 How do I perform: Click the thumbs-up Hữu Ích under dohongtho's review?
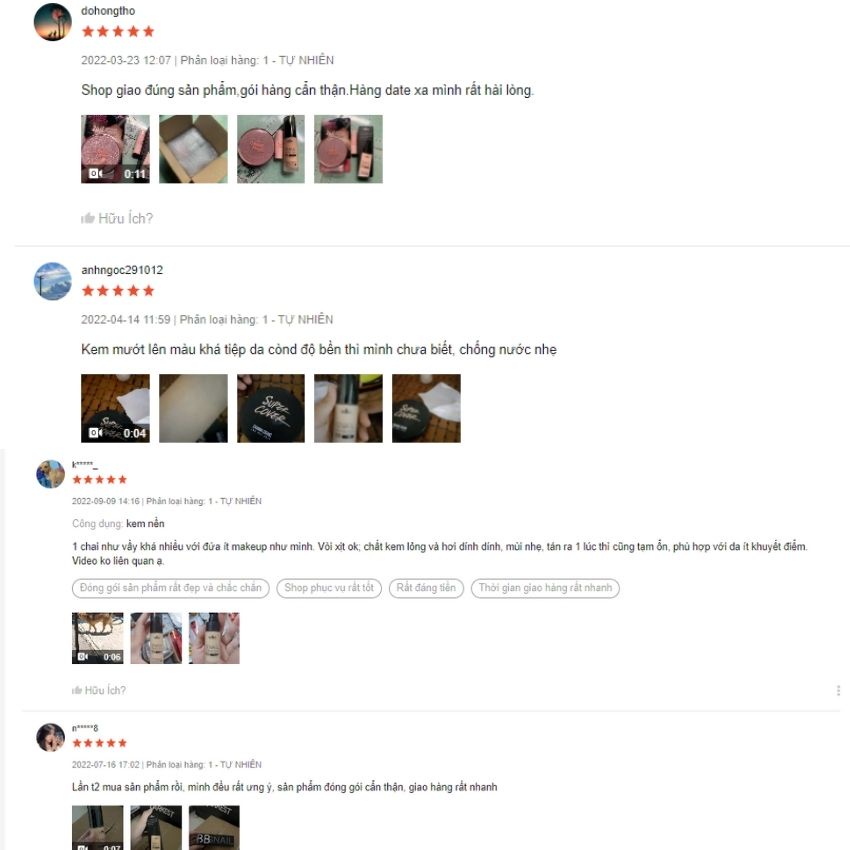[117, 218]
